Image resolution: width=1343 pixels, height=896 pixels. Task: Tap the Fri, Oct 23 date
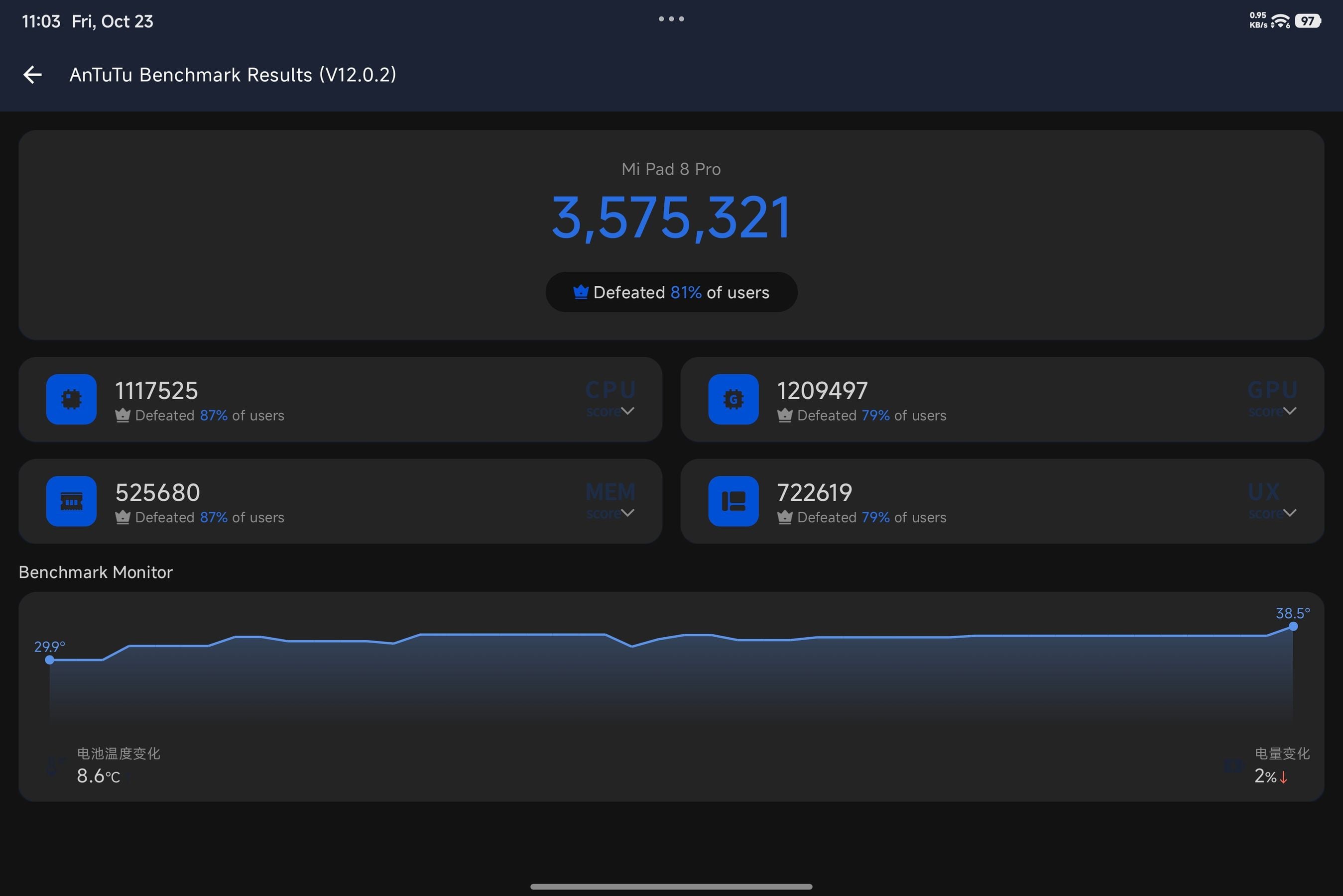pyautogui.click(x=113, y=22)
